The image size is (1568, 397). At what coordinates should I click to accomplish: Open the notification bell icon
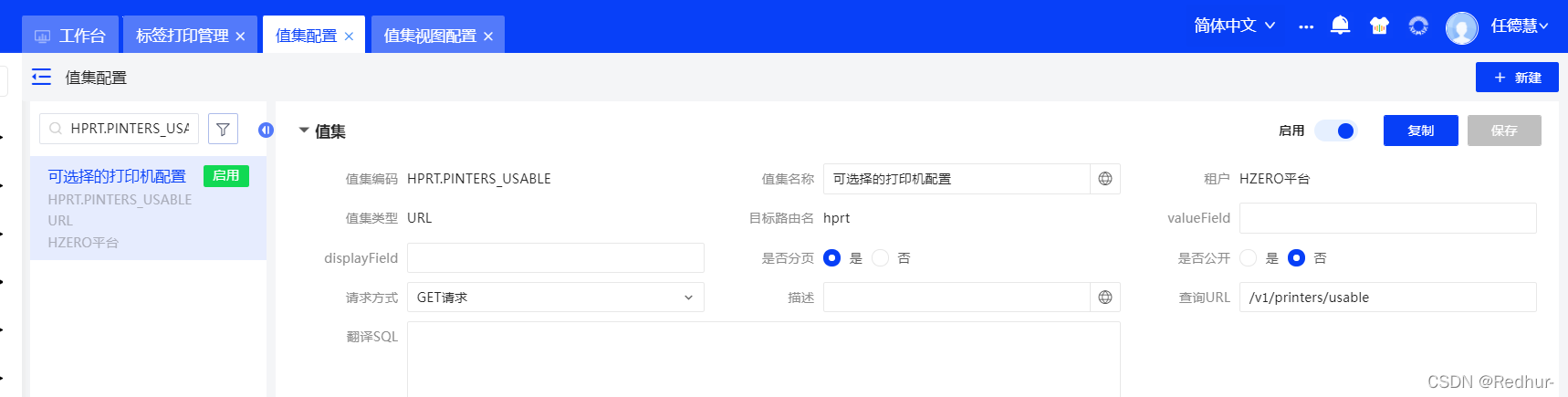pos(1340,26)
